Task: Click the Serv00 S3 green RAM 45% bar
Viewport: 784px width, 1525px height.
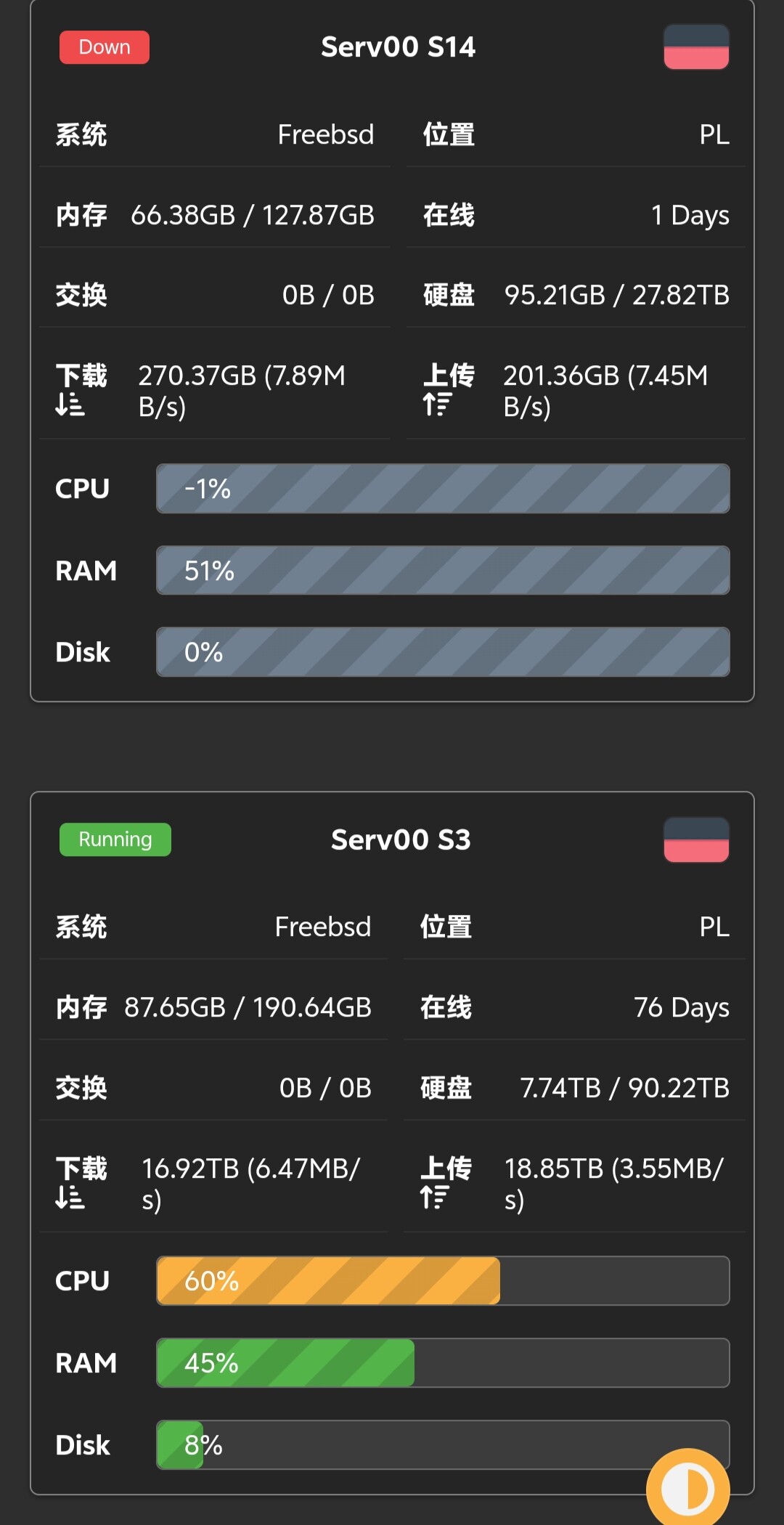Action: coord(285,1363)
